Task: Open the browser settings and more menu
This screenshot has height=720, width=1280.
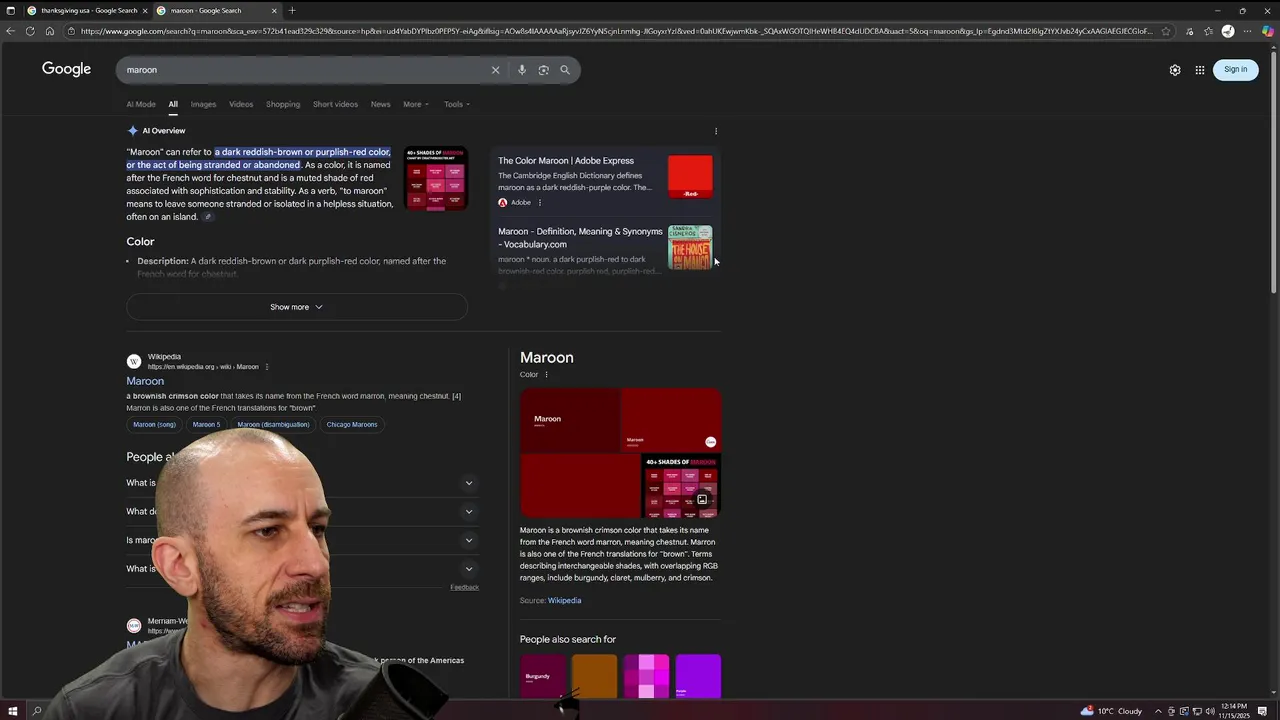Action: click(1247, 31)
